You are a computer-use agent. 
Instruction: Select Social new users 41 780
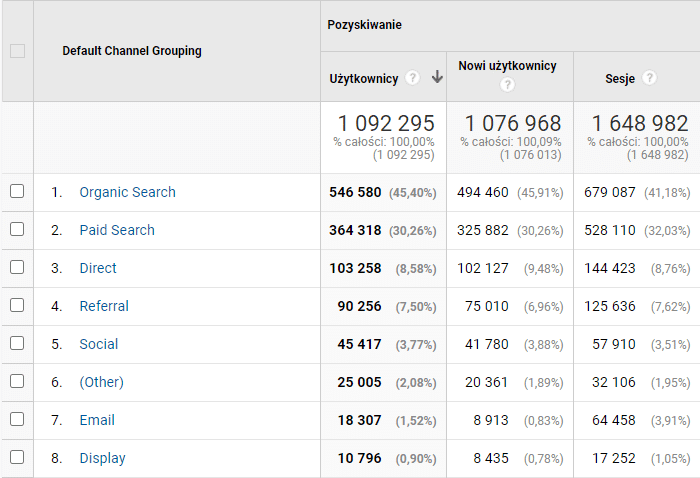coord(487,344)
